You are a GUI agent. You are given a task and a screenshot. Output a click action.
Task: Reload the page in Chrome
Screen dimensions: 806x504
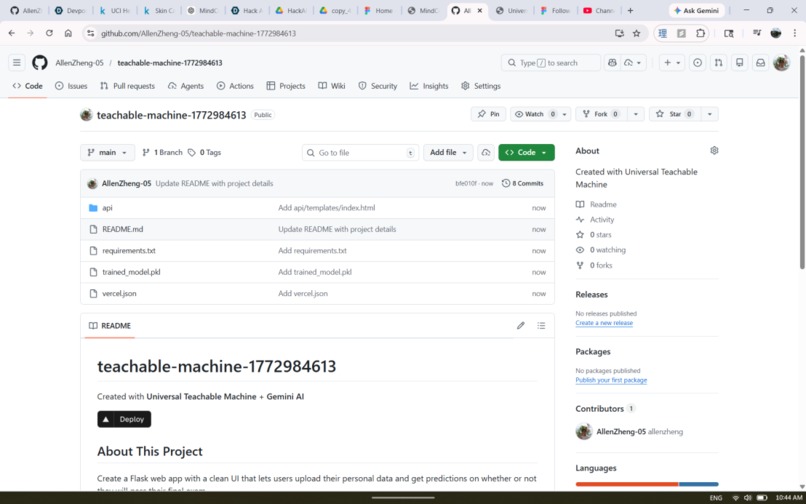click(49, 33)
